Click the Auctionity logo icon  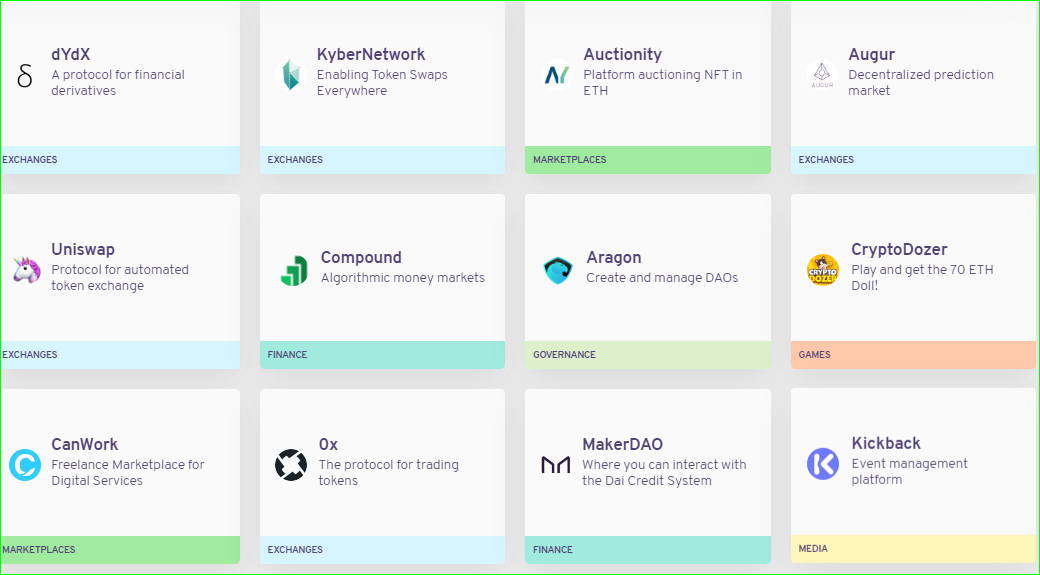click(557, 75)
